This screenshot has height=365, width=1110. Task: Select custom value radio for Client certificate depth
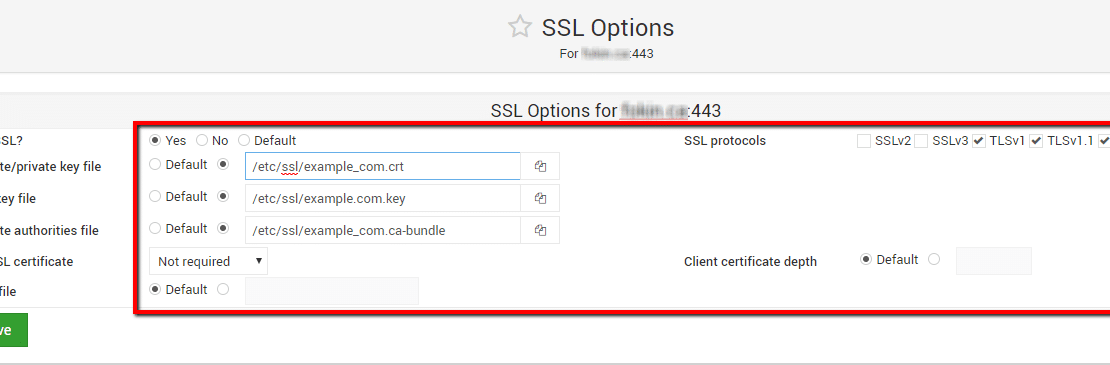tap(934, 260)
